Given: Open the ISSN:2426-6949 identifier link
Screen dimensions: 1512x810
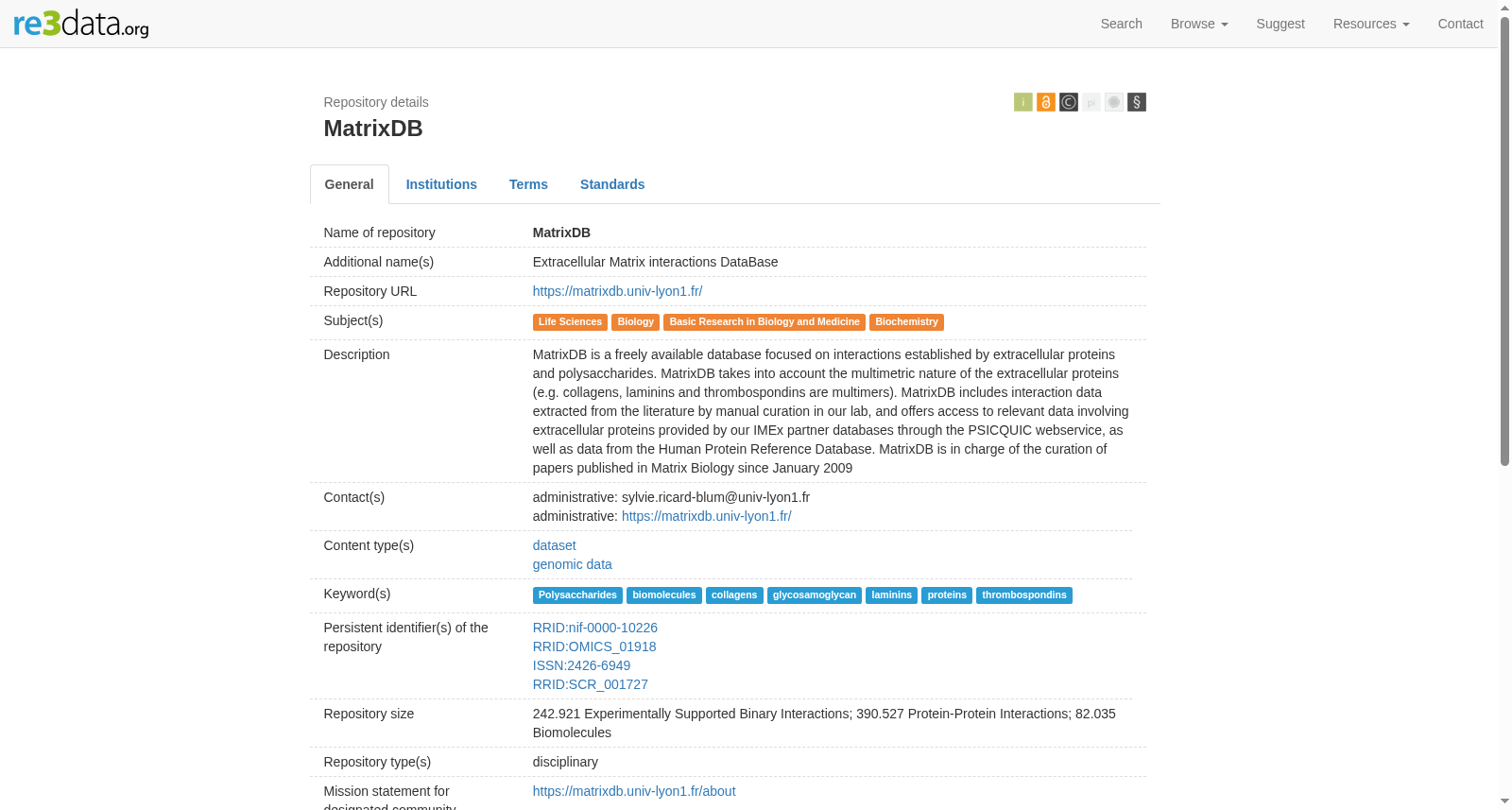Looking at the screenshot, I should 581,665.
